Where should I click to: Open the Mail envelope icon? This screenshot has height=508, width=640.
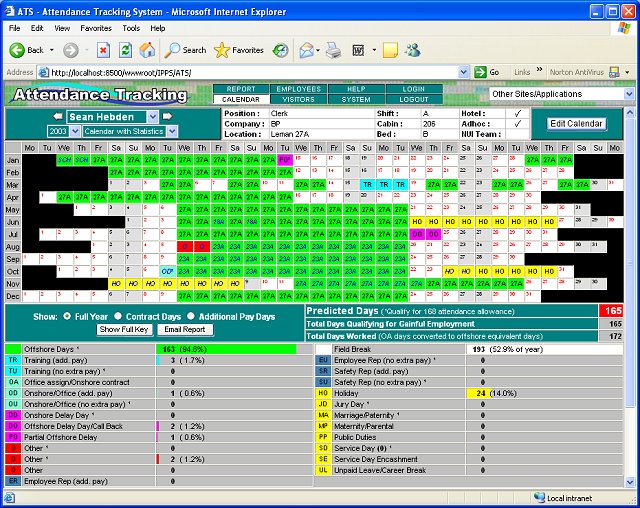pyautogui.click(x=306, y=50)
